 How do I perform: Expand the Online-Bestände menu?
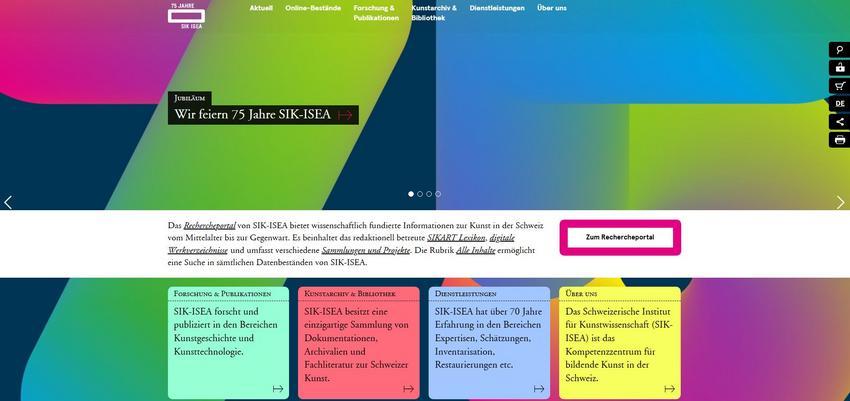pos(312,8)
